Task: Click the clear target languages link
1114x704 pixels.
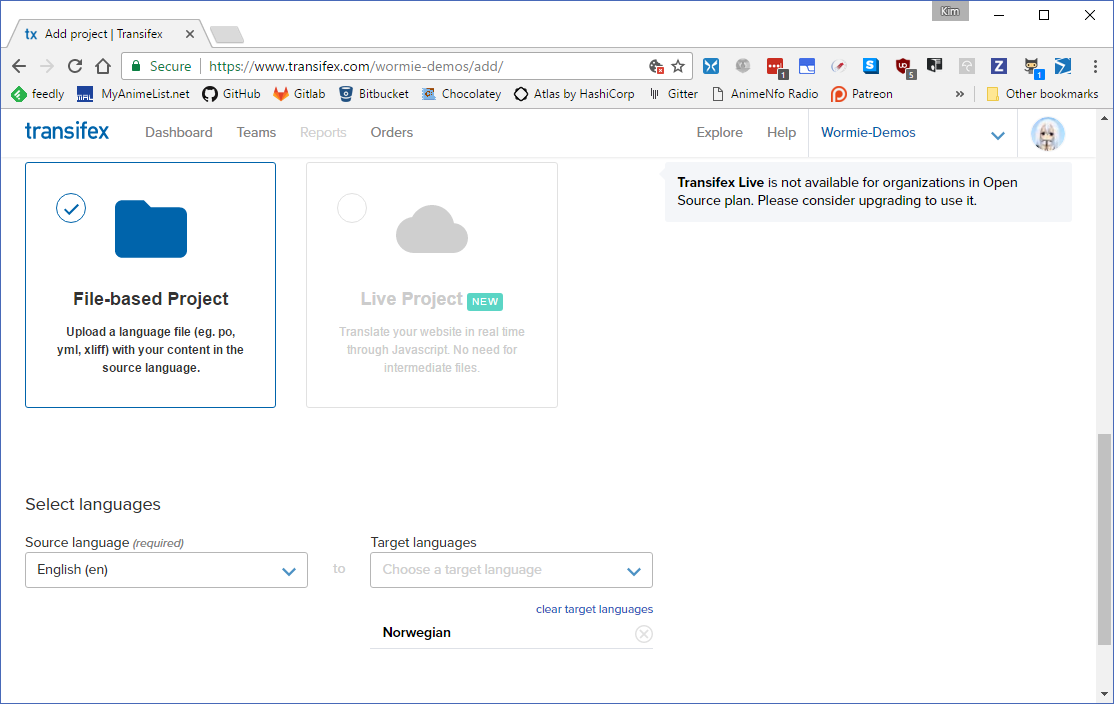Action: click(x=594, y=609)
